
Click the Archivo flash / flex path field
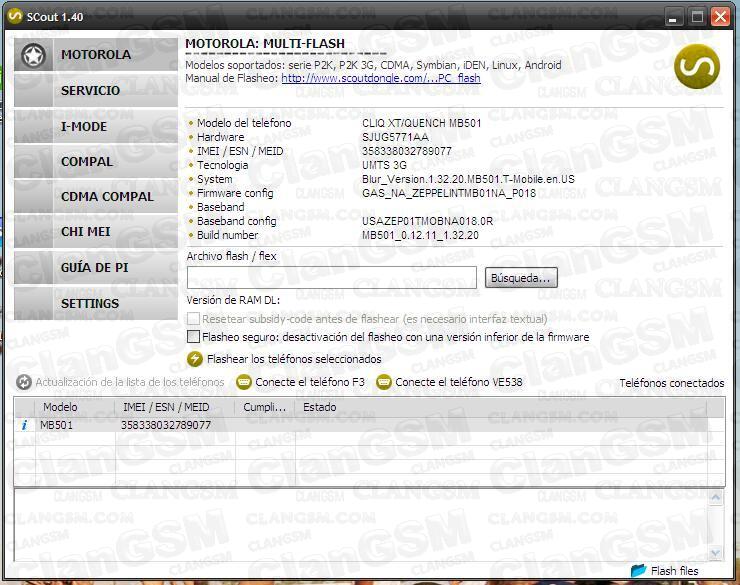point(332,277)
